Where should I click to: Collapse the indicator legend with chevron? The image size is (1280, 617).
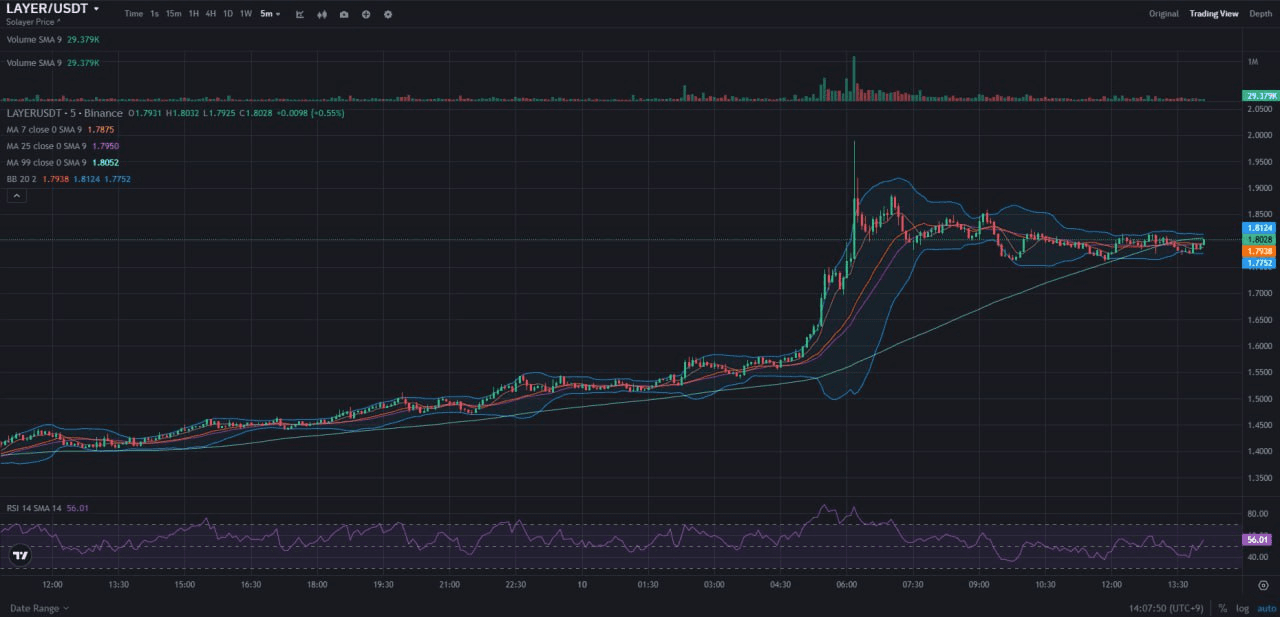16,196
